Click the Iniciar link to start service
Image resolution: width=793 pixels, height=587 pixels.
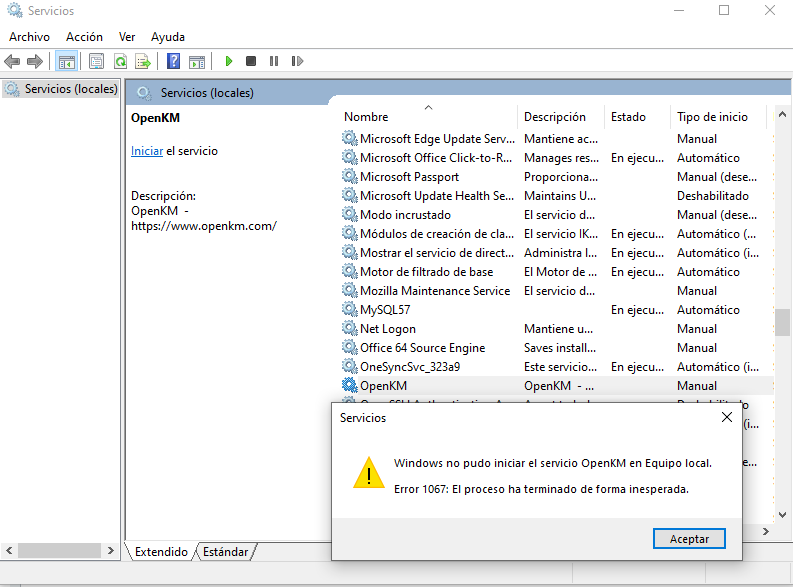147,151
